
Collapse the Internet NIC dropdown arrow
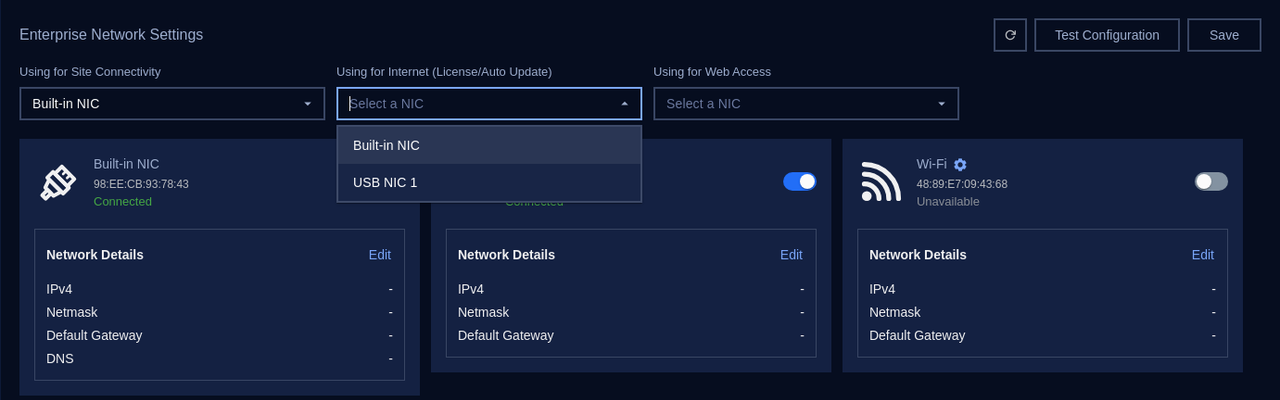click(x=625, y=104)
